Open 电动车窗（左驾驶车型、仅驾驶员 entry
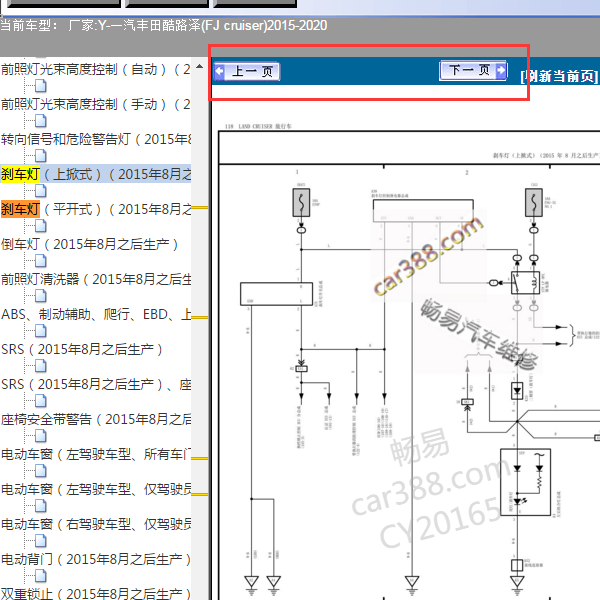 (x=96, y=489)
